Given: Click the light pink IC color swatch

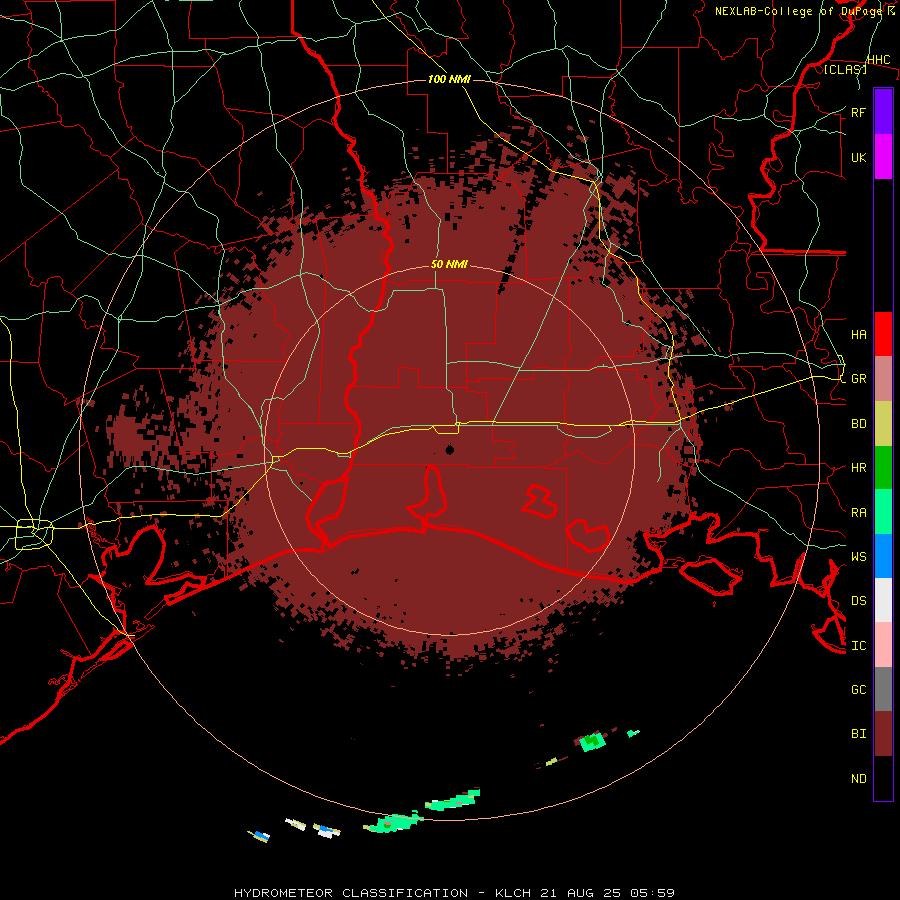Looking at the screenshot, I should [x=883, y=645].
